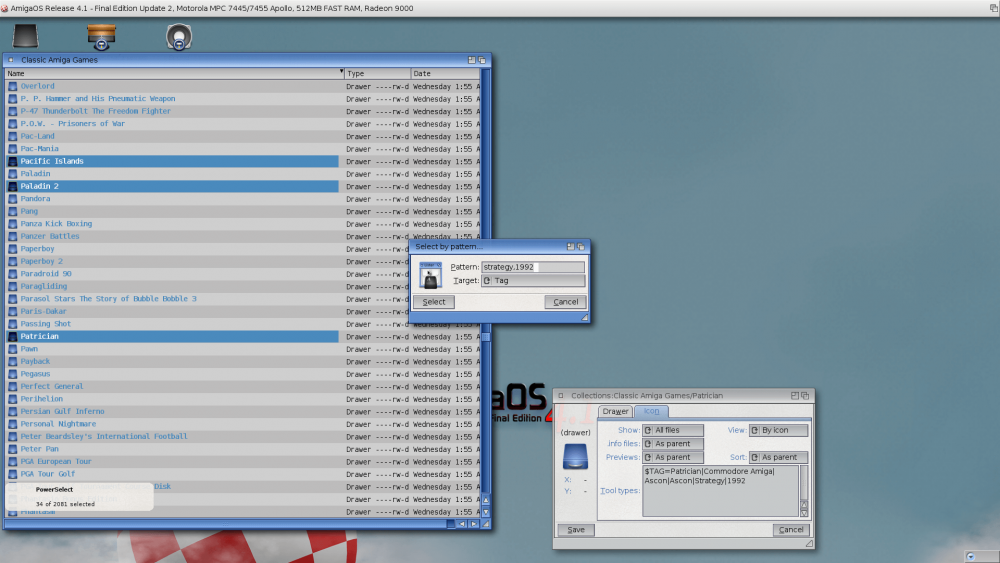Select Payback entry

click(35, 361)
